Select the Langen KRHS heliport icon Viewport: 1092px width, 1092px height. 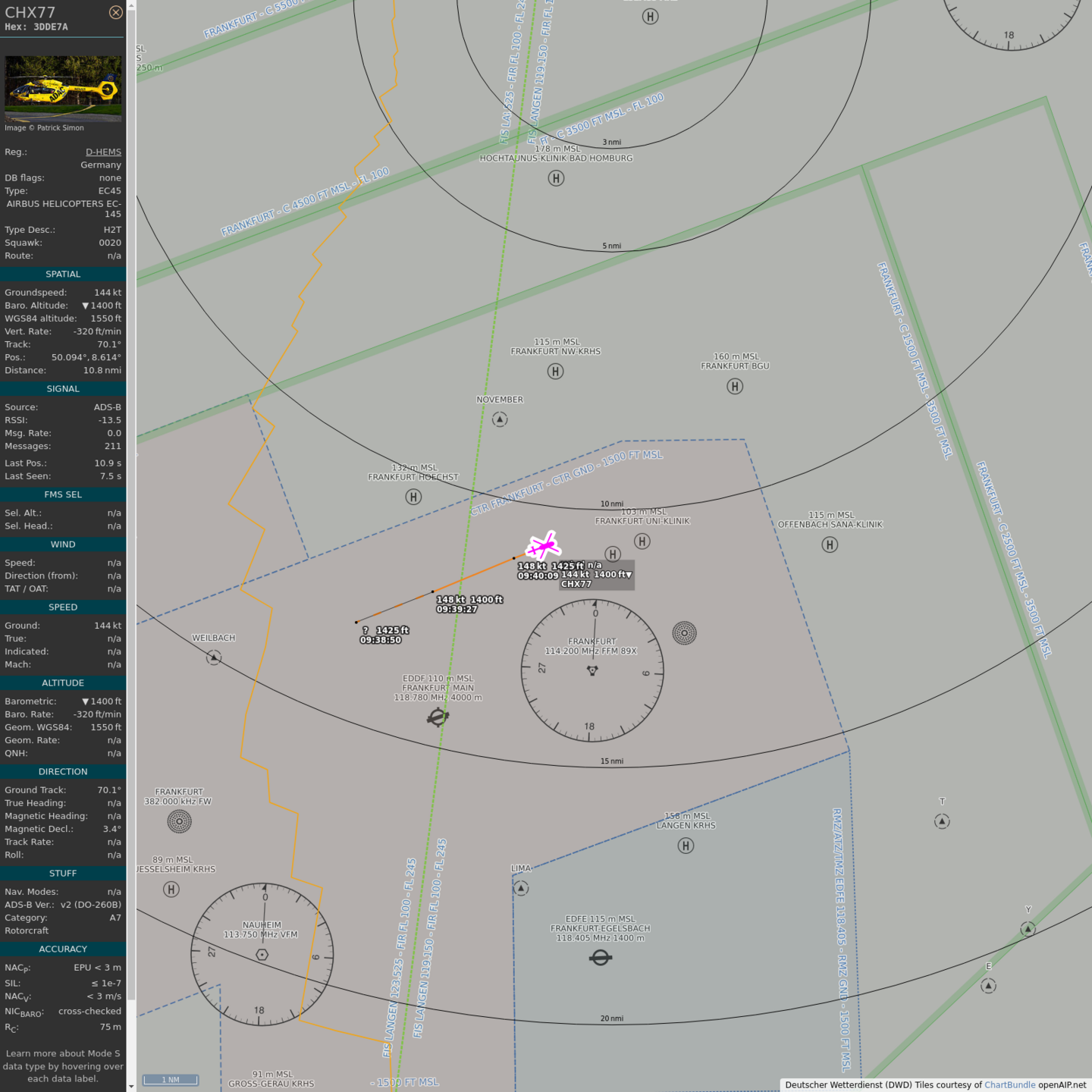pyautogui.click(x=686, y=846)
